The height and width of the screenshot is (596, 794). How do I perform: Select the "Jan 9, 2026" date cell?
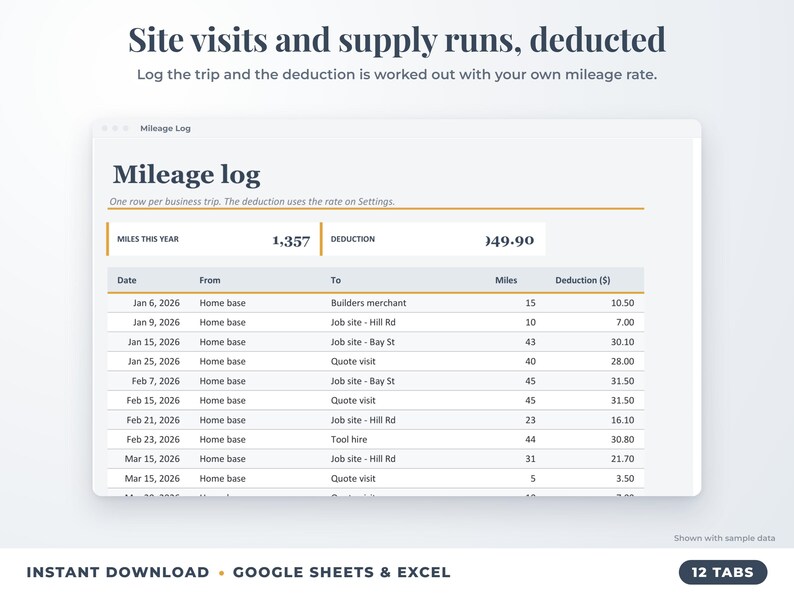156,322
